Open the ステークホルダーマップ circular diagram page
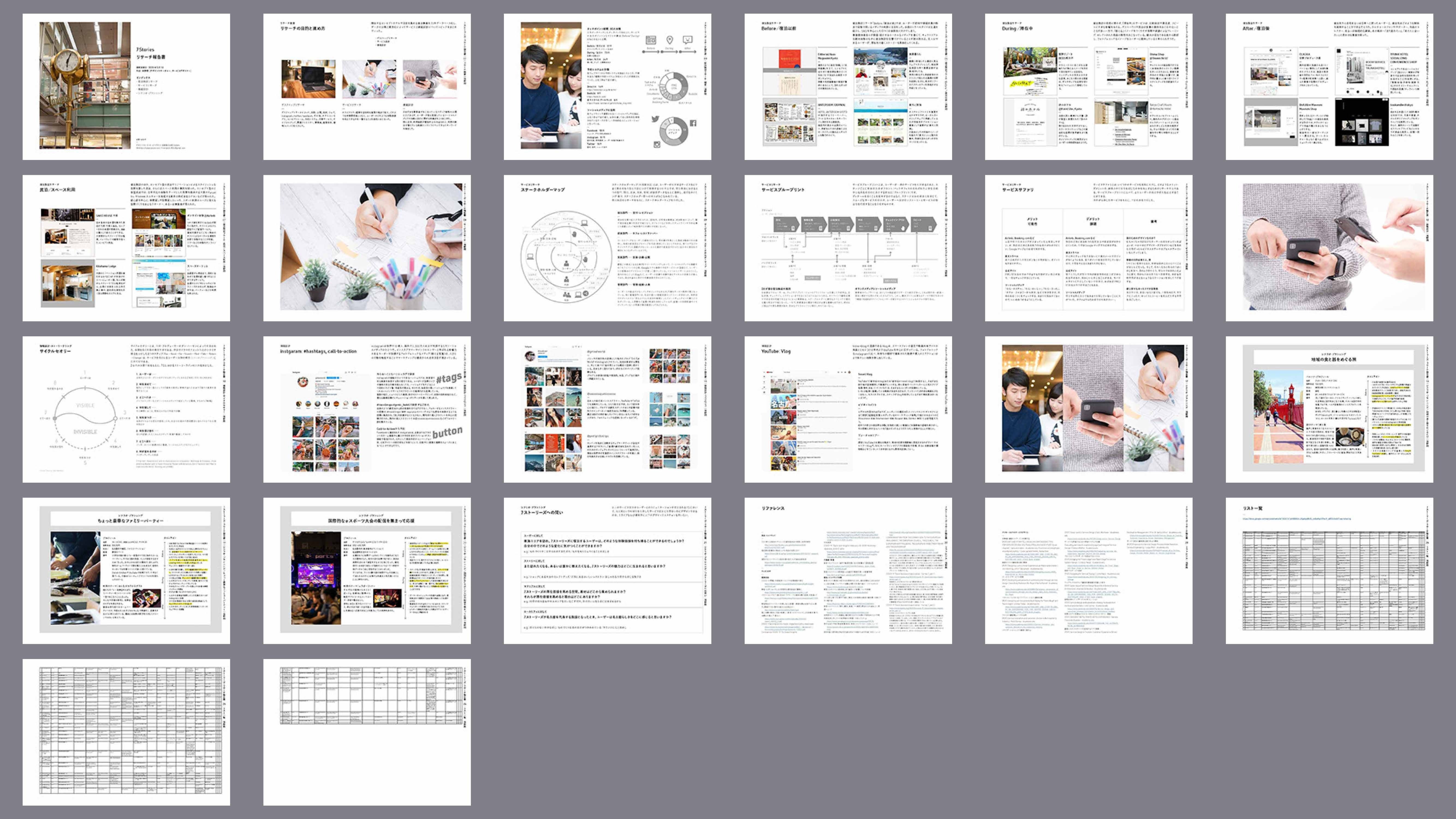 pos(607,248)
